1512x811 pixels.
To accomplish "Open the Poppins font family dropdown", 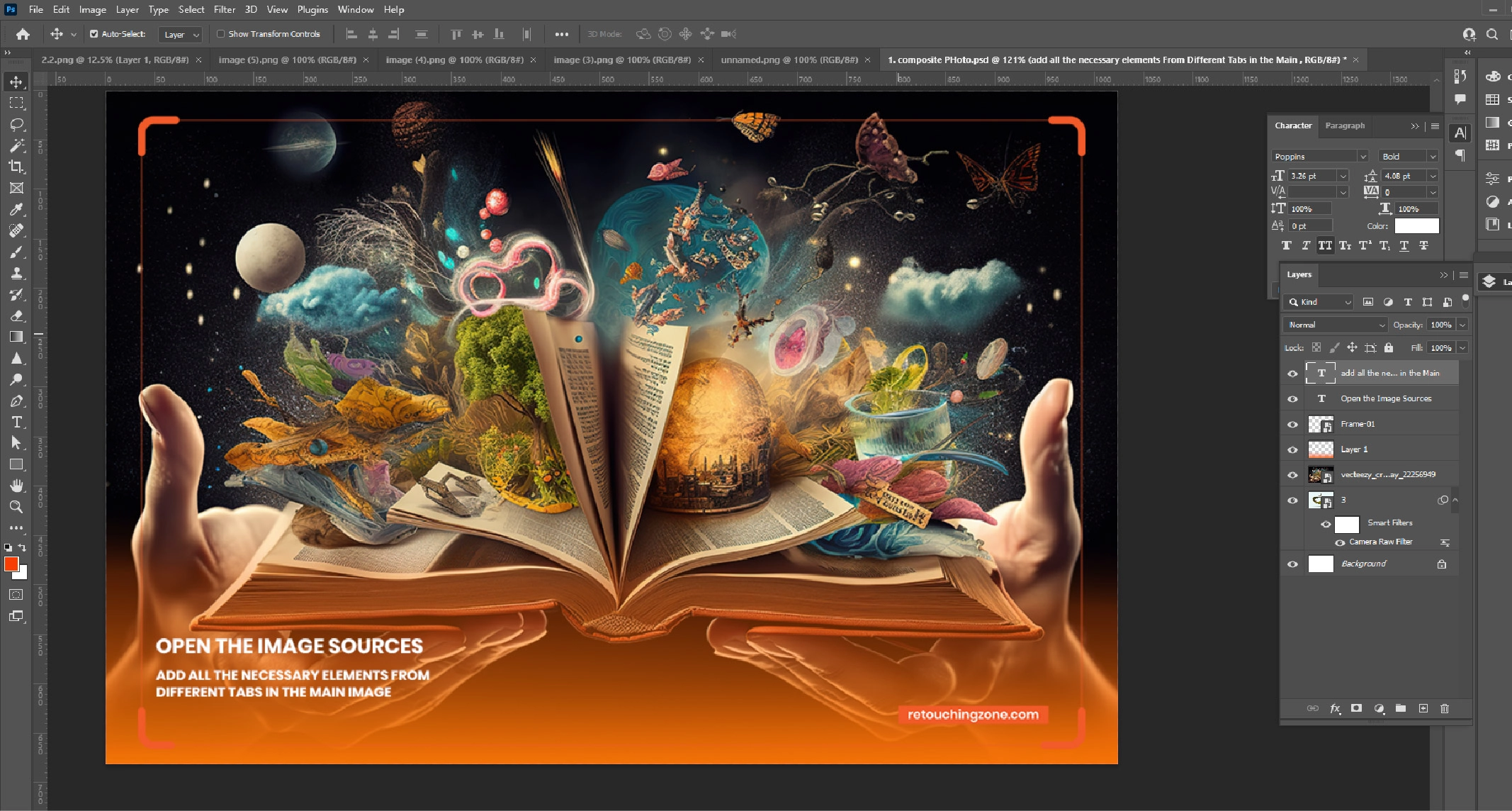I will click(x=1362, y=157).
